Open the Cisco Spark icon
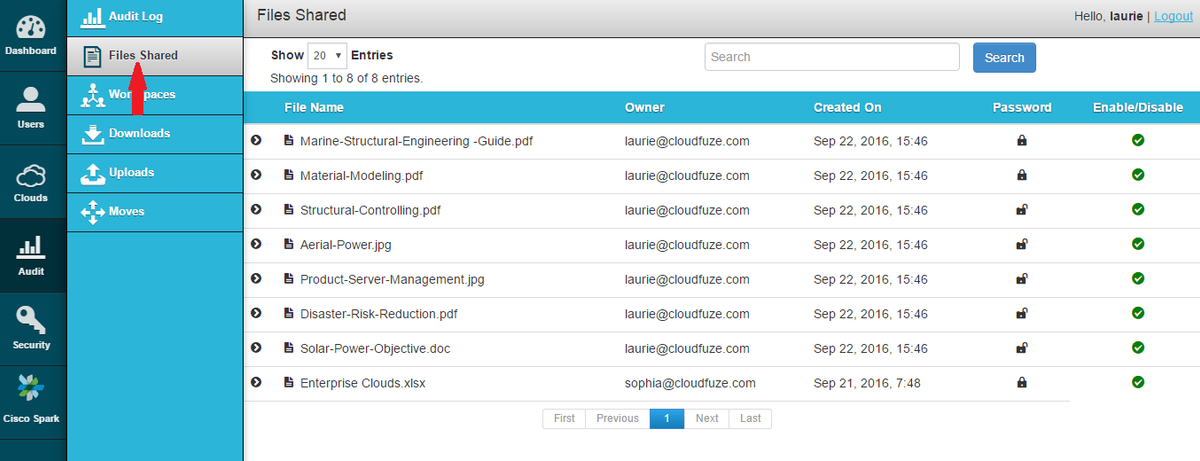Viewport: 1200px width, 461px height. point(32,394)
